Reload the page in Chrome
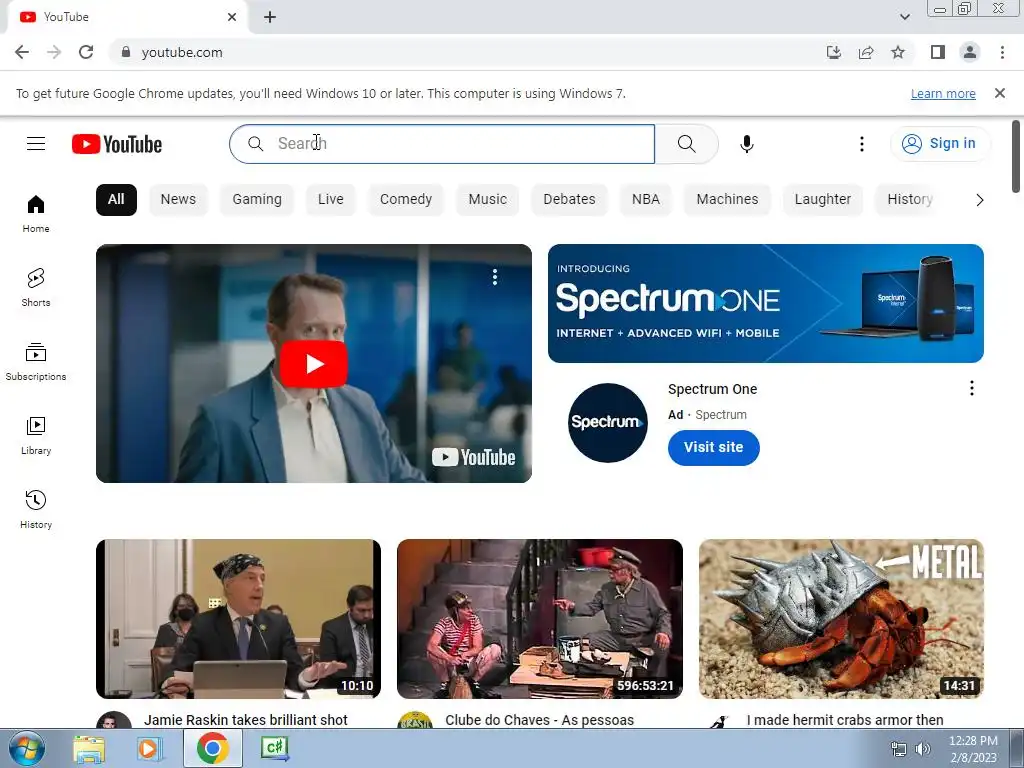Viewport: 1024px width, 768px height. tap(86, 52)
